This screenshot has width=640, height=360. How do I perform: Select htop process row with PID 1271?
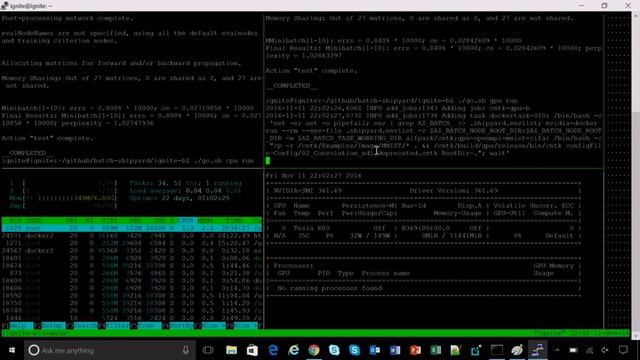click(x=131, y=243)
